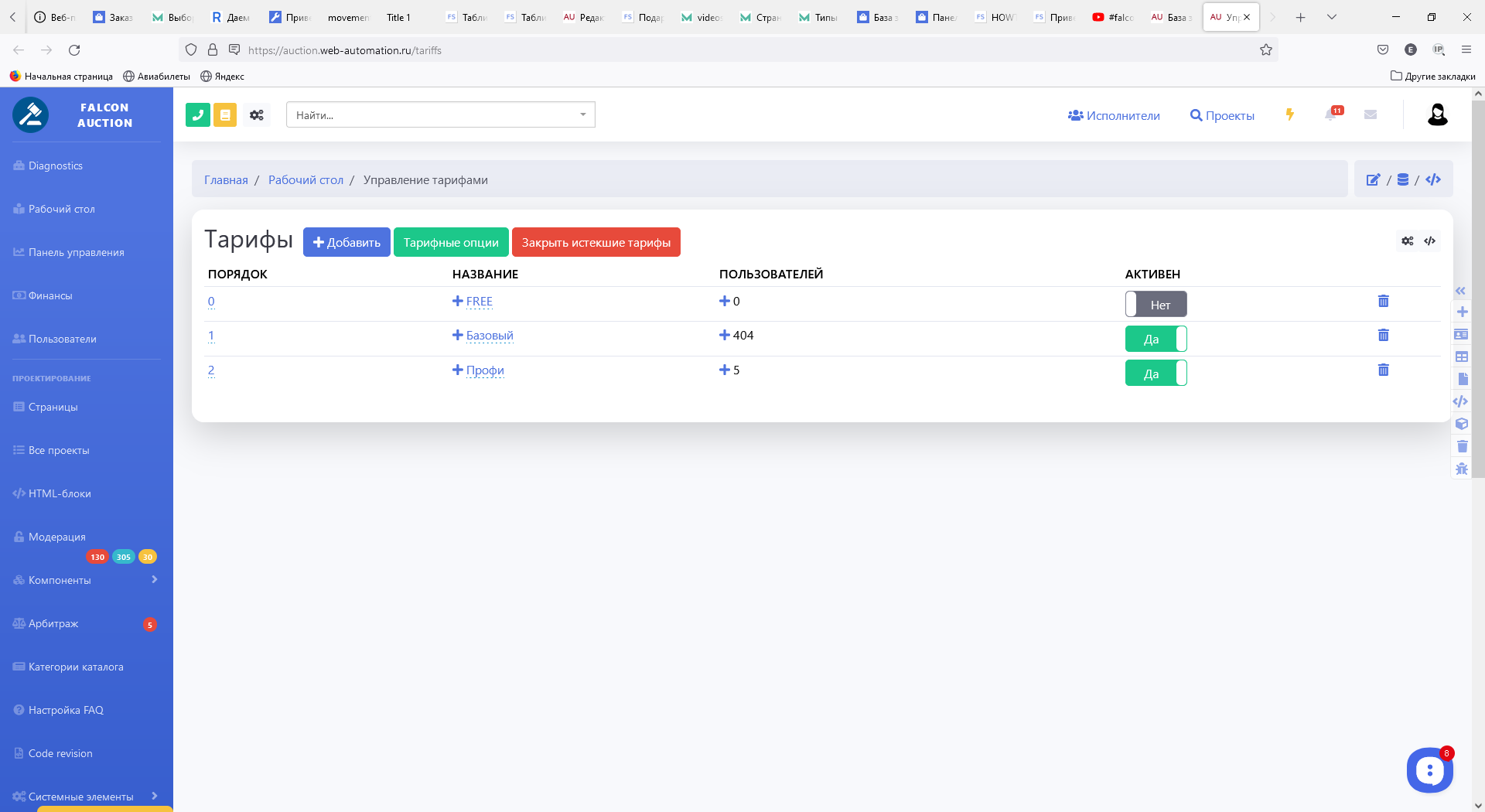Go to Пользователи in the sidebar

(x=62, y=339)
